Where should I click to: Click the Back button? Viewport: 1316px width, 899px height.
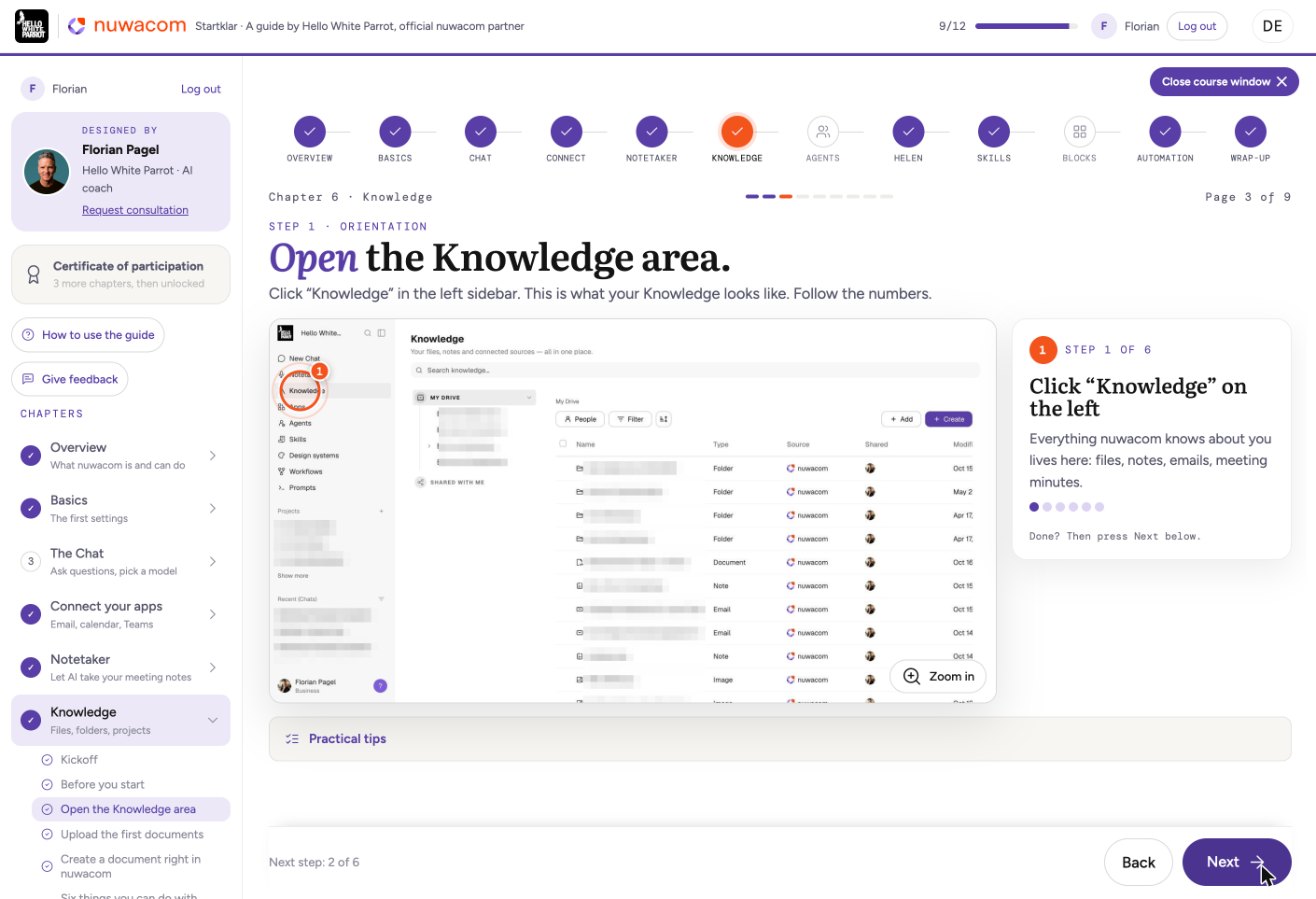(x=1138, y=862)
